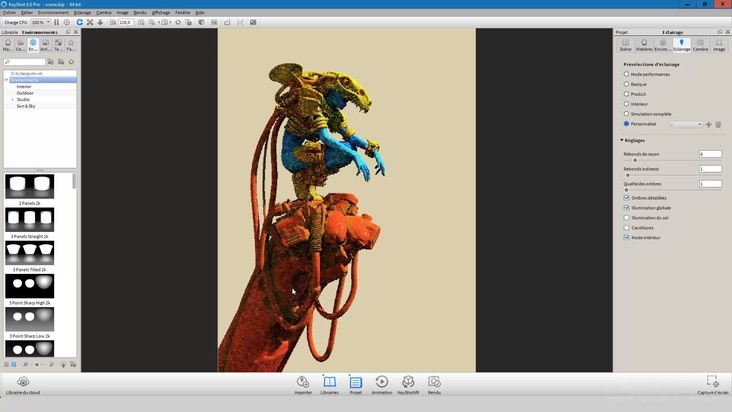This screenshot has width=732, height=412.
Task: Delete the custom lighting preset
Action: 718,124
